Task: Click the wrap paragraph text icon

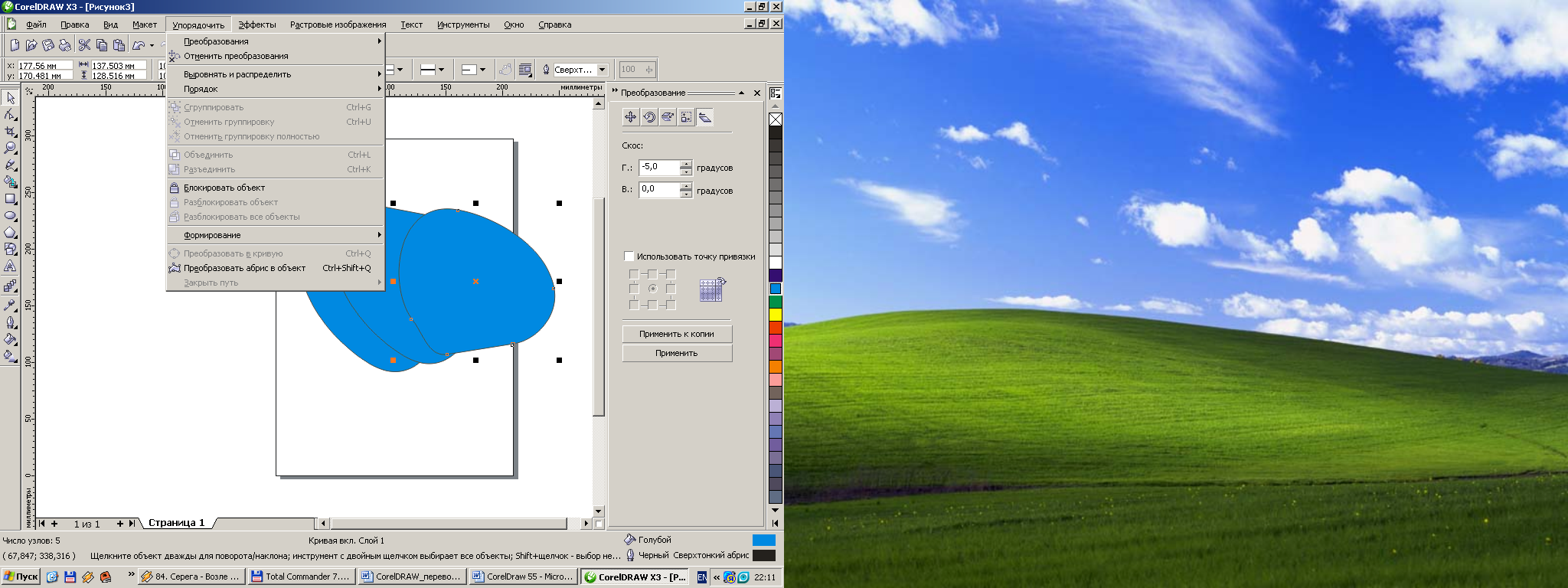Action: [525, 70]
